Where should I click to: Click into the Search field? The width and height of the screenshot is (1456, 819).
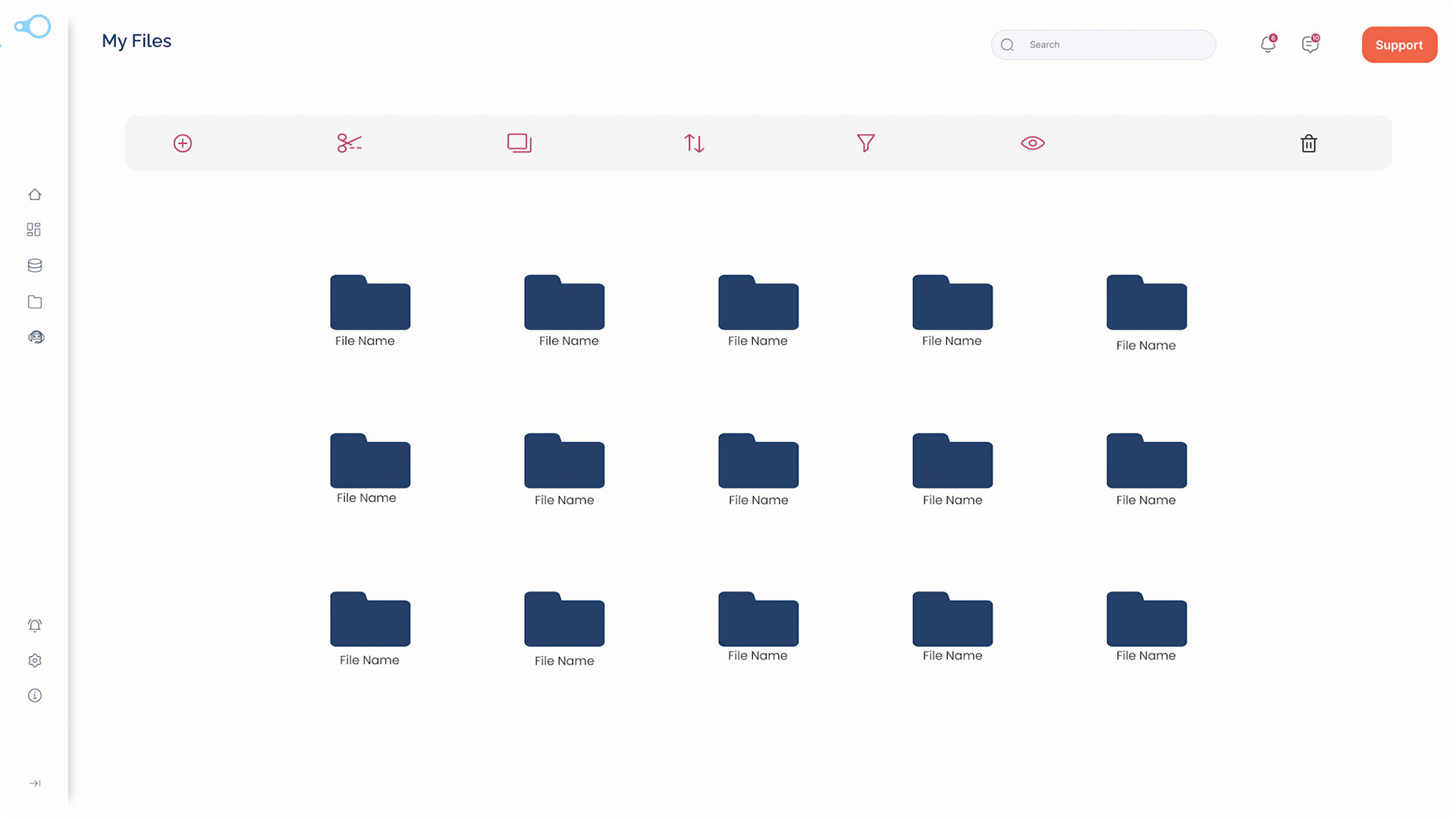click(1115, 45)
